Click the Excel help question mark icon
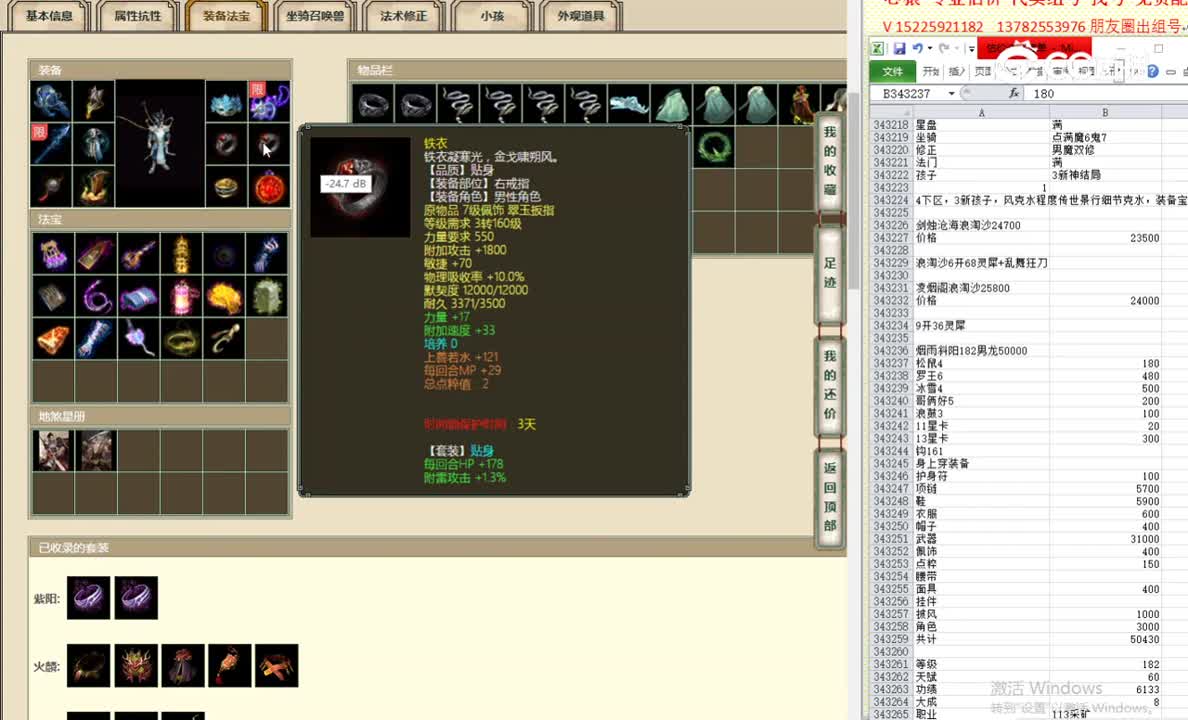The image size is (1188, 720). [x=1152, y=71]
